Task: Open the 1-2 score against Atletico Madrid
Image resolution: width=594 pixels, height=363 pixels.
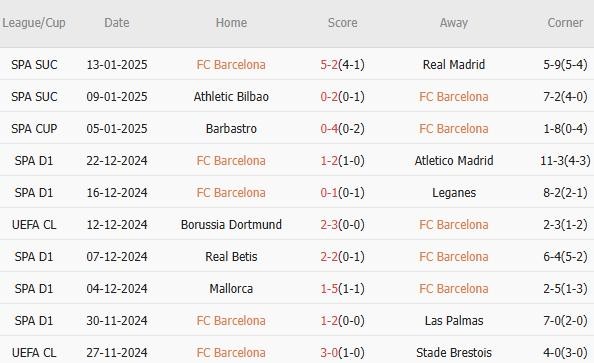Action: [x=329, y=161]
